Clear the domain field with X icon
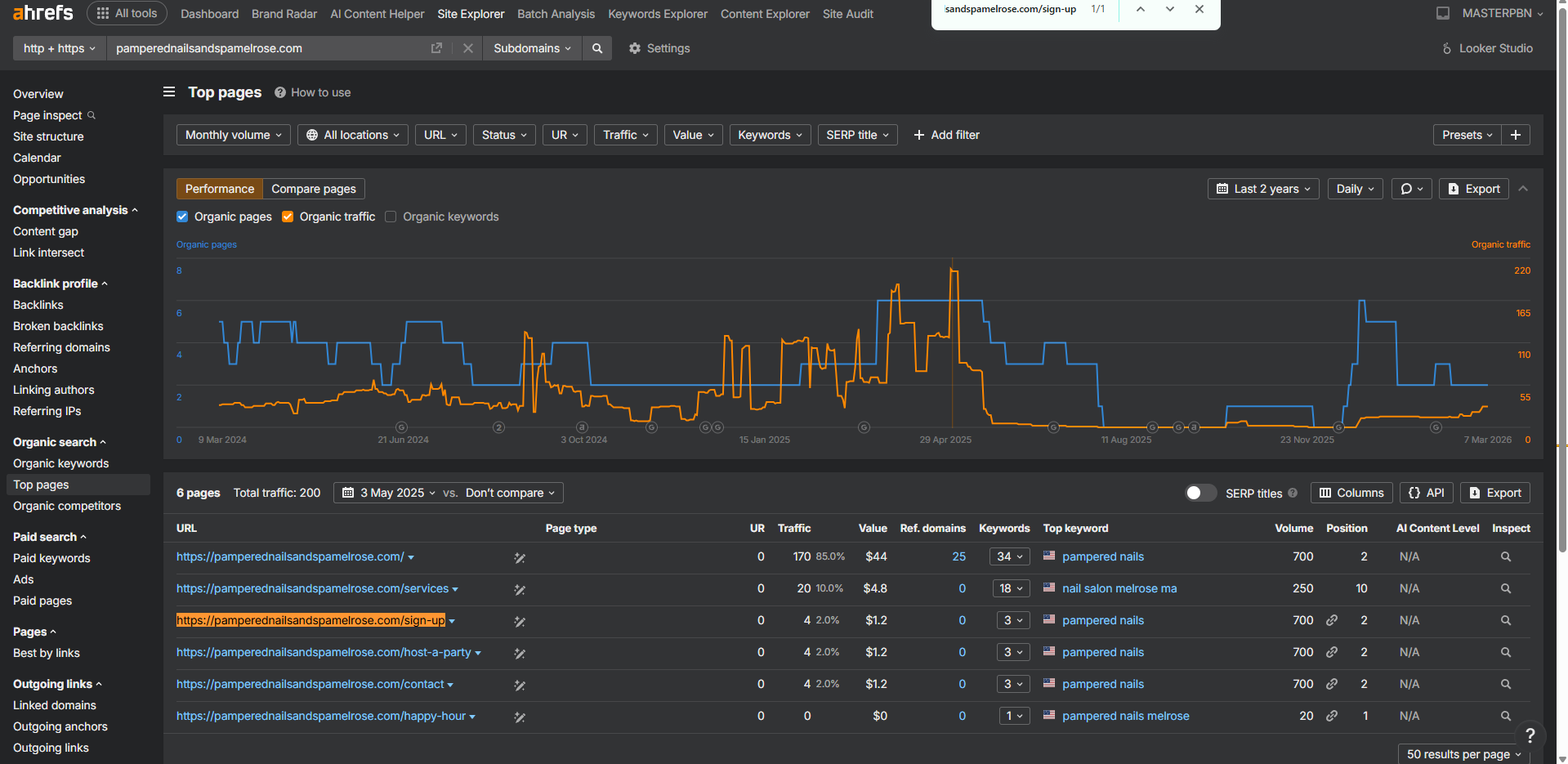This screenshot has height=764, width=1568. click(468, 48)
